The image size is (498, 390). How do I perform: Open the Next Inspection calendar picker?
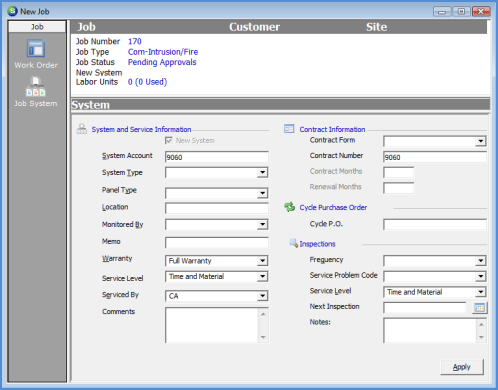click(x=480, y=307)
